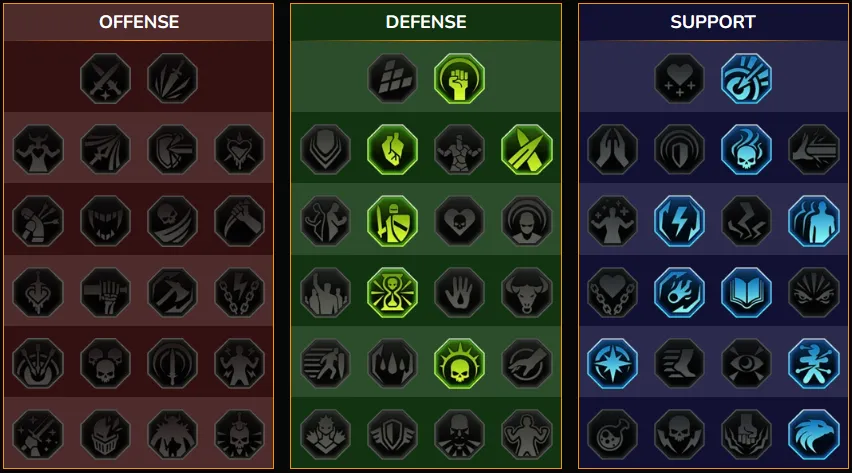This screenshot has width=852, height=473.
Task: Pick the knight helmet mastery icon
Action: 105,434
